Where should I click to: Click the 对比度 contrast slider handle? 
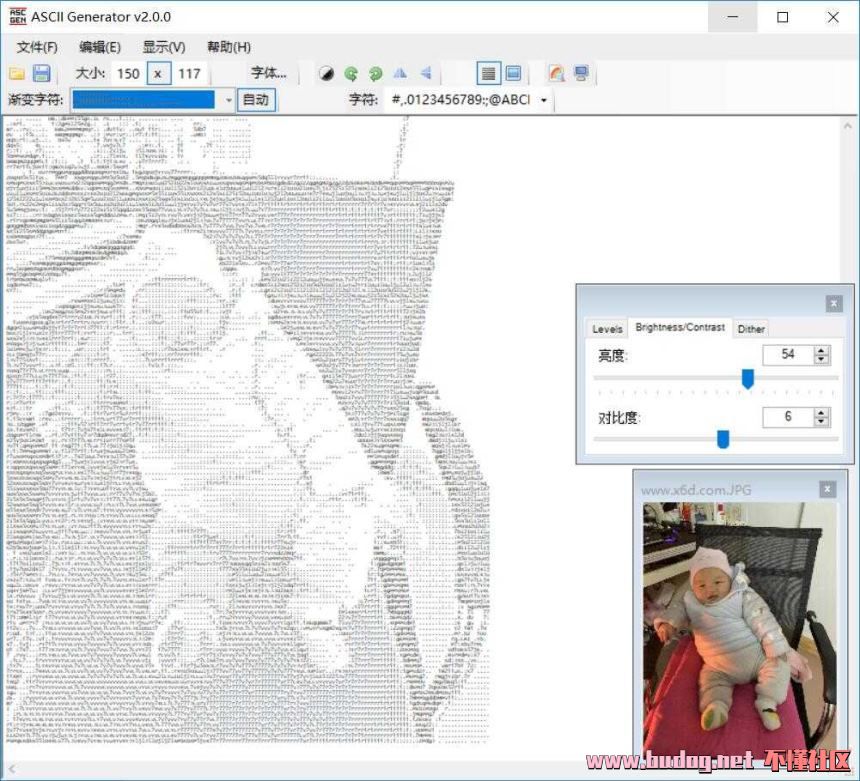tap(723, 439)
